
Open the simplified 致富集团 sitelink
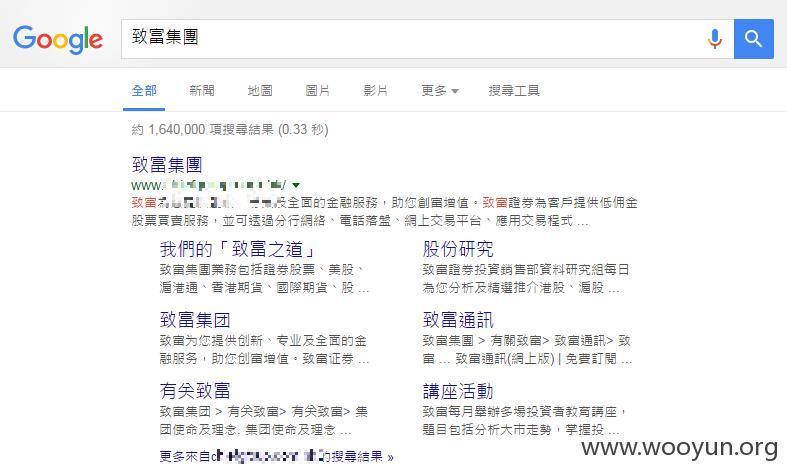click(195, 320)
